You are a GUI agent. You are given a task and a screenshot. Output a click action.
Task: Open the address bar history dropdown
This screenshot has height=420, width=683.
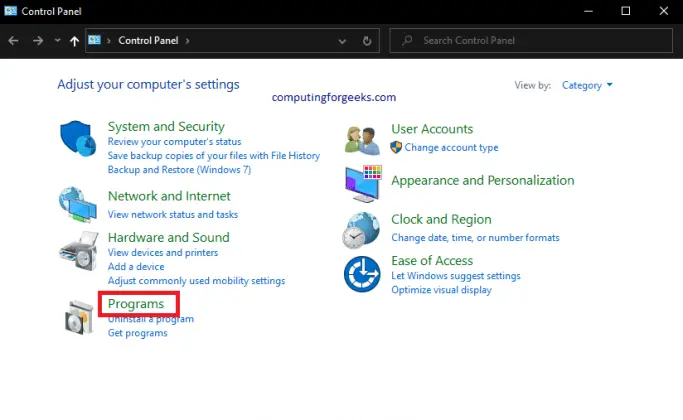(343, 41)
